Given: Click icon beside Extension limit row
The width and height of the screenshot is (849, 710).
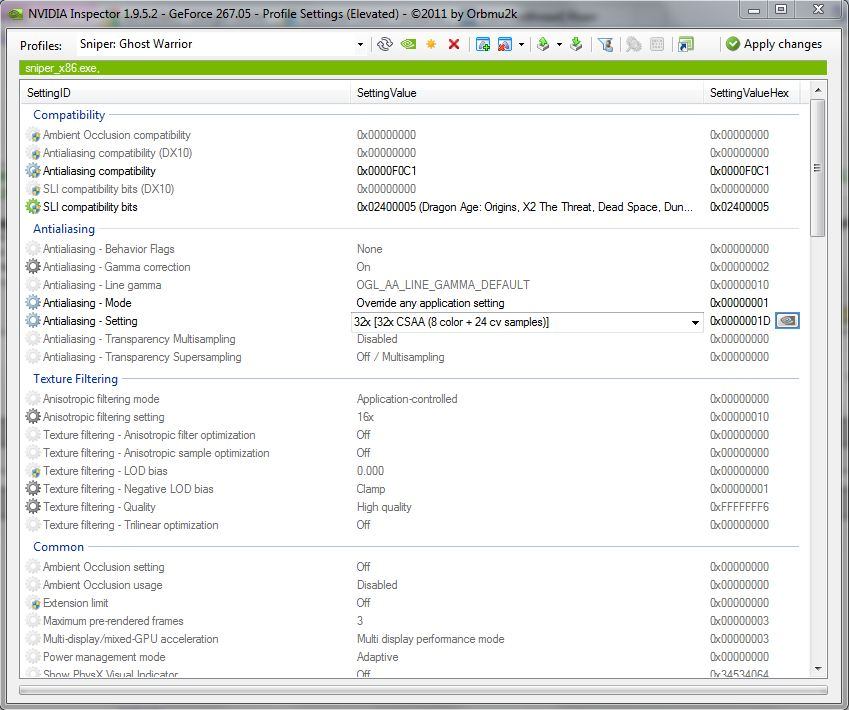Looking at the screenshot, I should tap(34, 603).
